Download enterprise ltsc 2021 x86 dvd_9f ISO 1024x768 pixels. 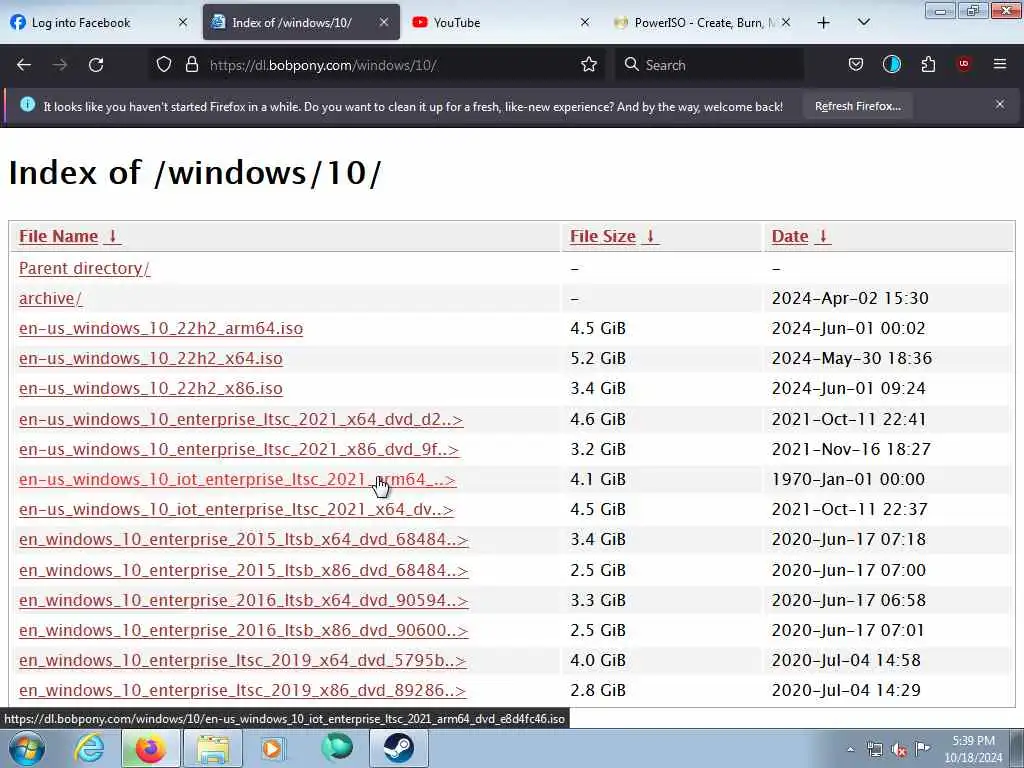(x=239, y=449)
